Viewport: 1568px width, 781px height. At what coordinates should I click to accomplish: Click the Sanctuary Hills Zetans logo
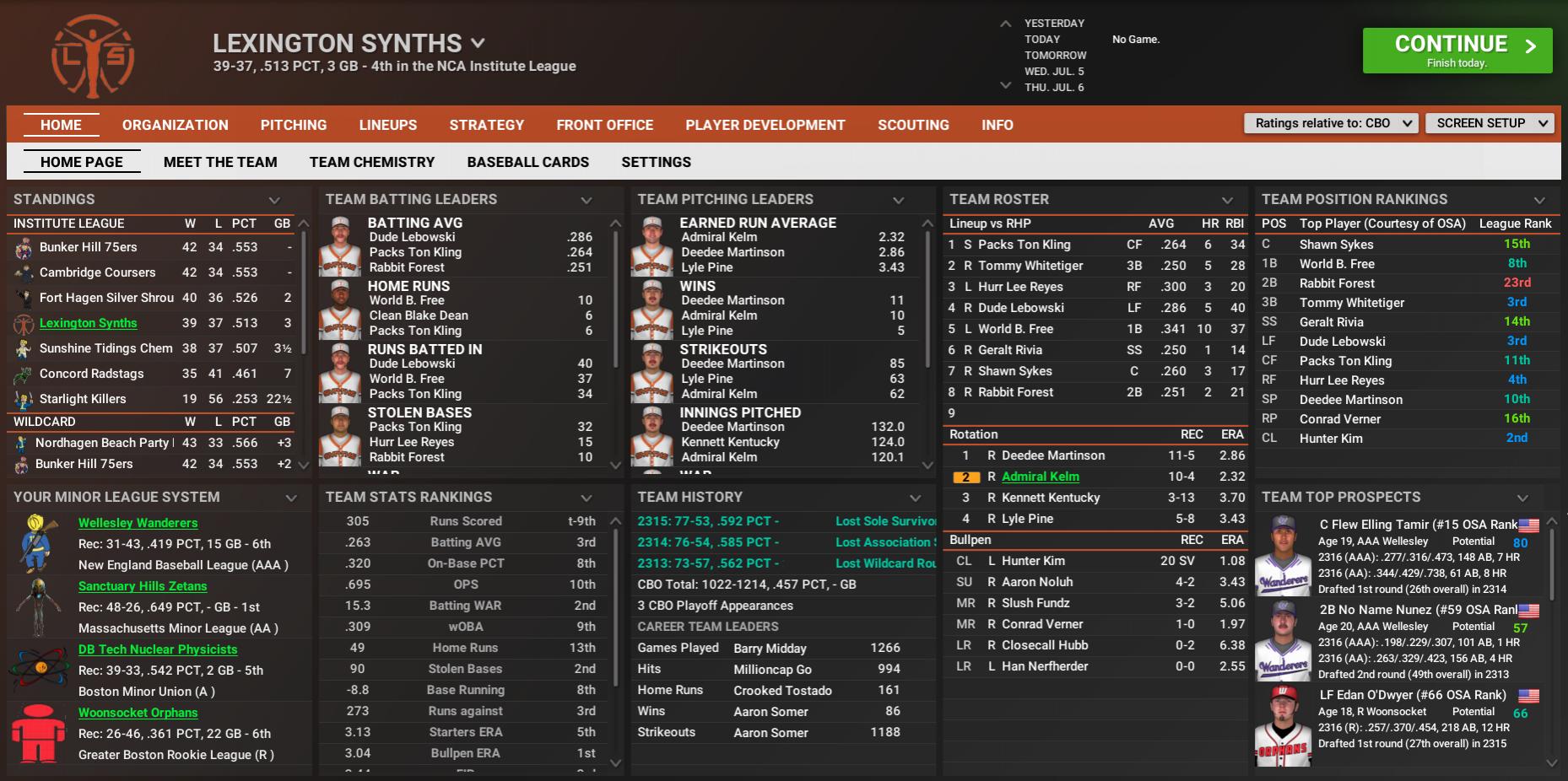[37, 606]
